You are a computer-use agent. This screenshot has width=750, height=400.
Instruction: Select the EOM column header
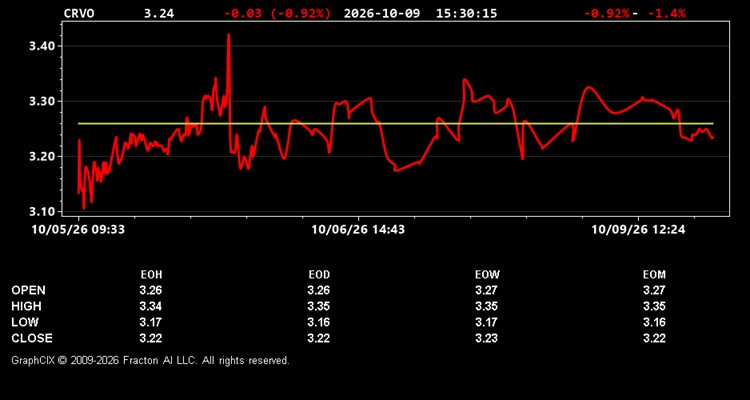point(654,275)
